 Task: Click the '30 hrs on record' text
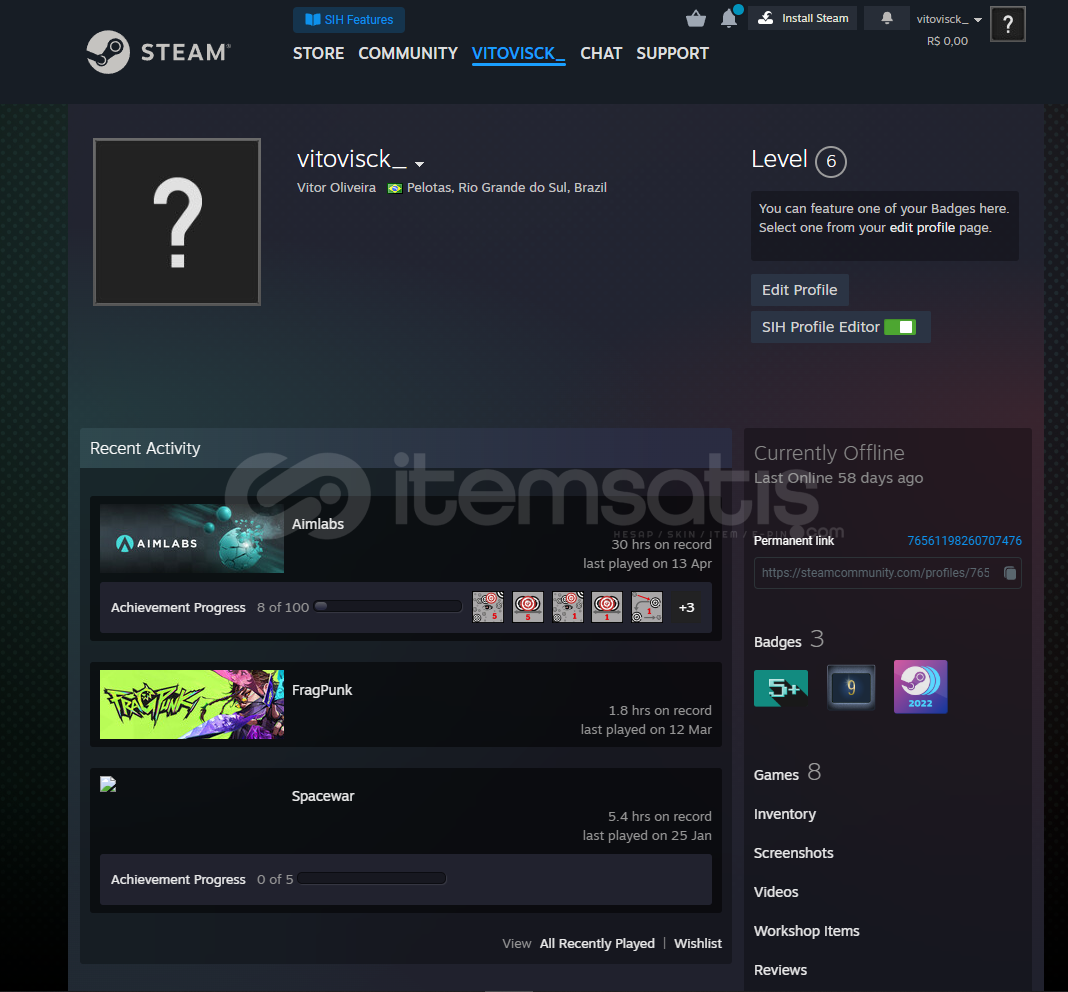tap(661, 544)
